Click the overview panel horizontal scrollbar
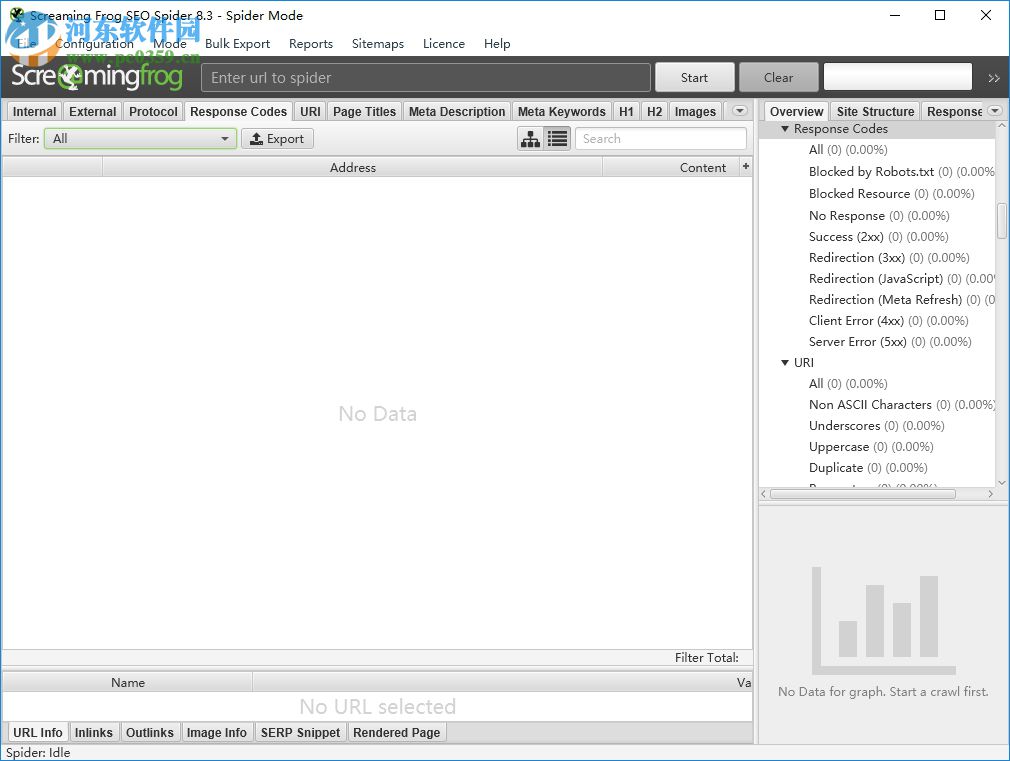This screenshot has width=1010, height=761. coord(863,494)
